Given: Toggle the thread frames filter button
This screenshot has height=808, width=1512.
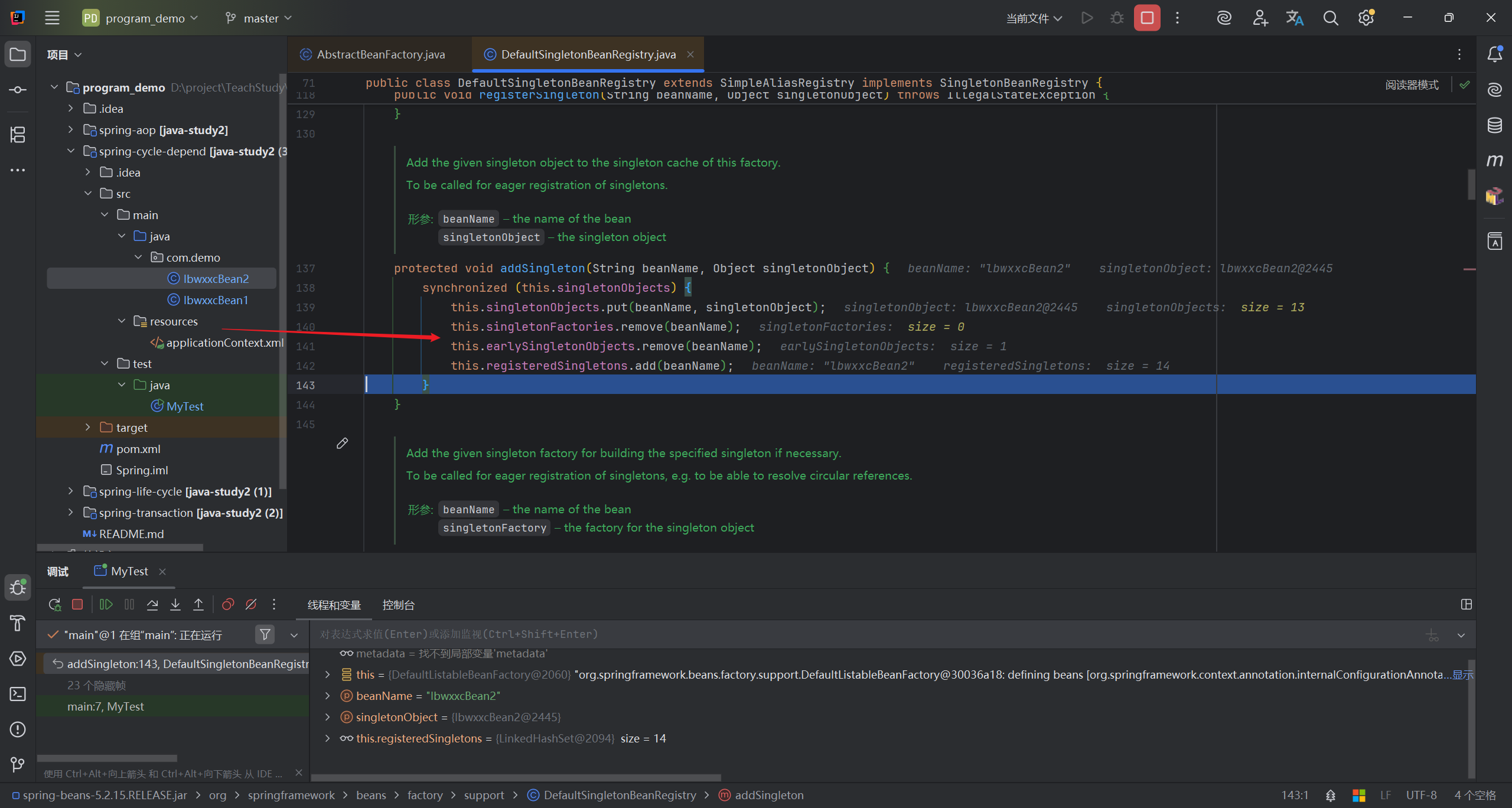Looking at the screenshot, I should (x=265, y=634).
